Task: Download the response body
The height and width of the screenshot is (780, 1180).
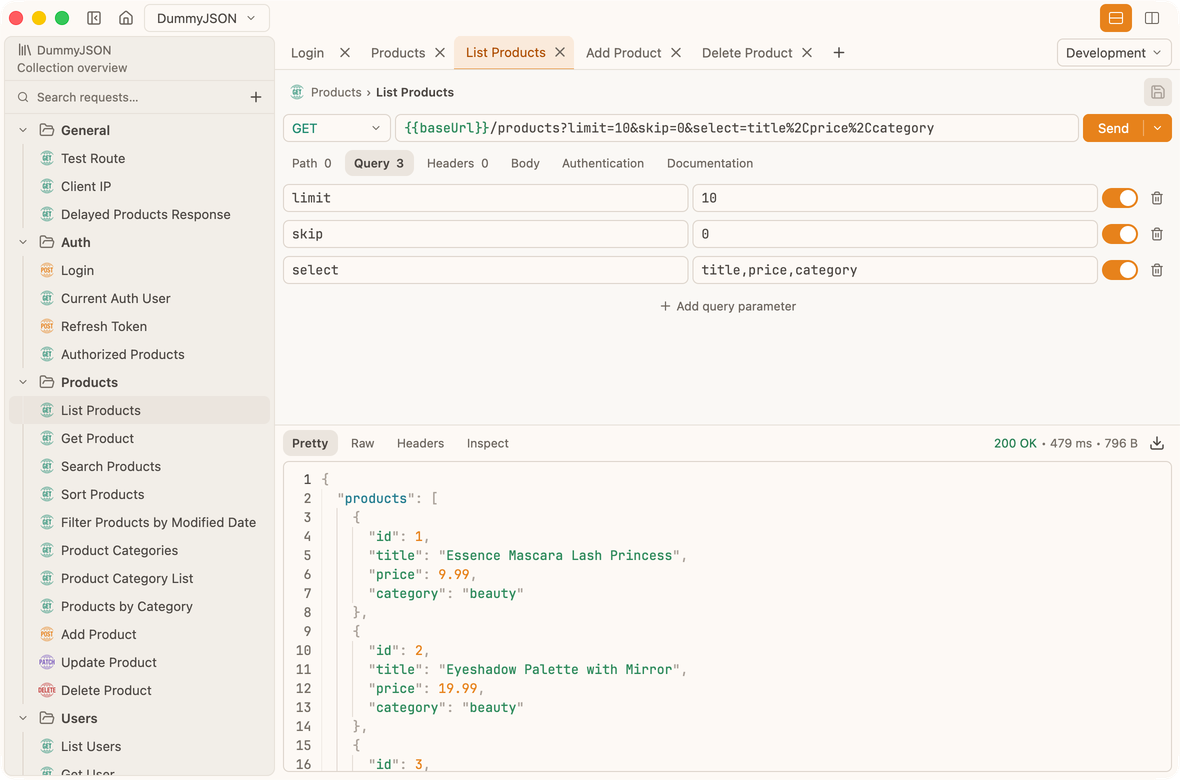Action: 1157,443
